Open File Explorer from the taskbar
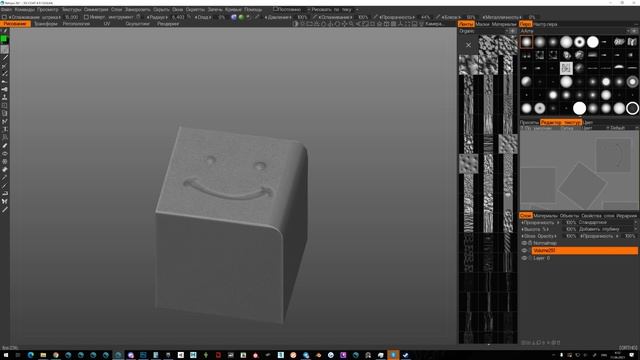Screen dimensions: 640x360 point(43,355)
